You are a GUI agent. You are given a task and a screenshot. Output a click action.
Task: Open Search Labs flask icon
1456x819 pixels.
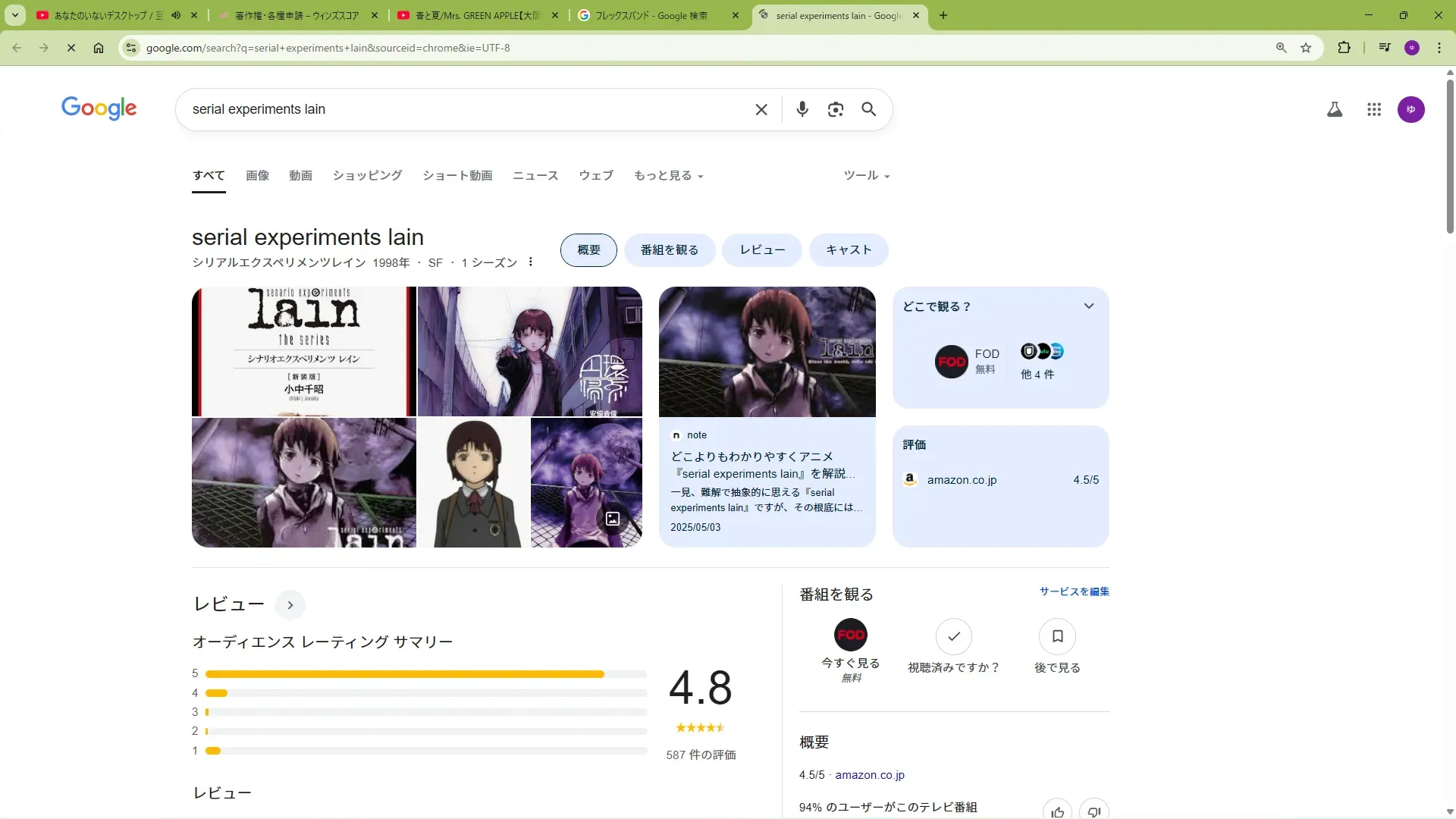(1334, 109)
